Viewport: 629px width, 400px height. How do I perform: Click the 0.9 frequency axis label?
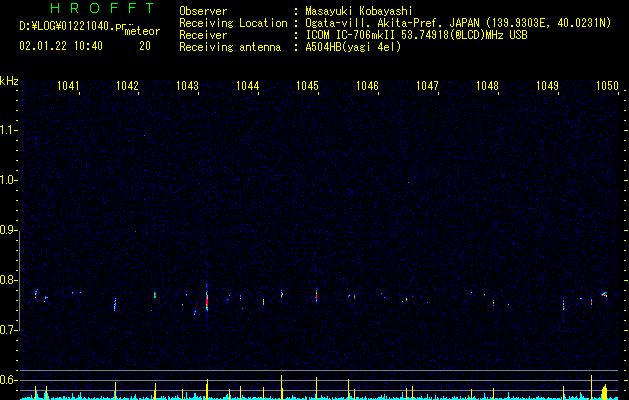click(x=8, y=230)
